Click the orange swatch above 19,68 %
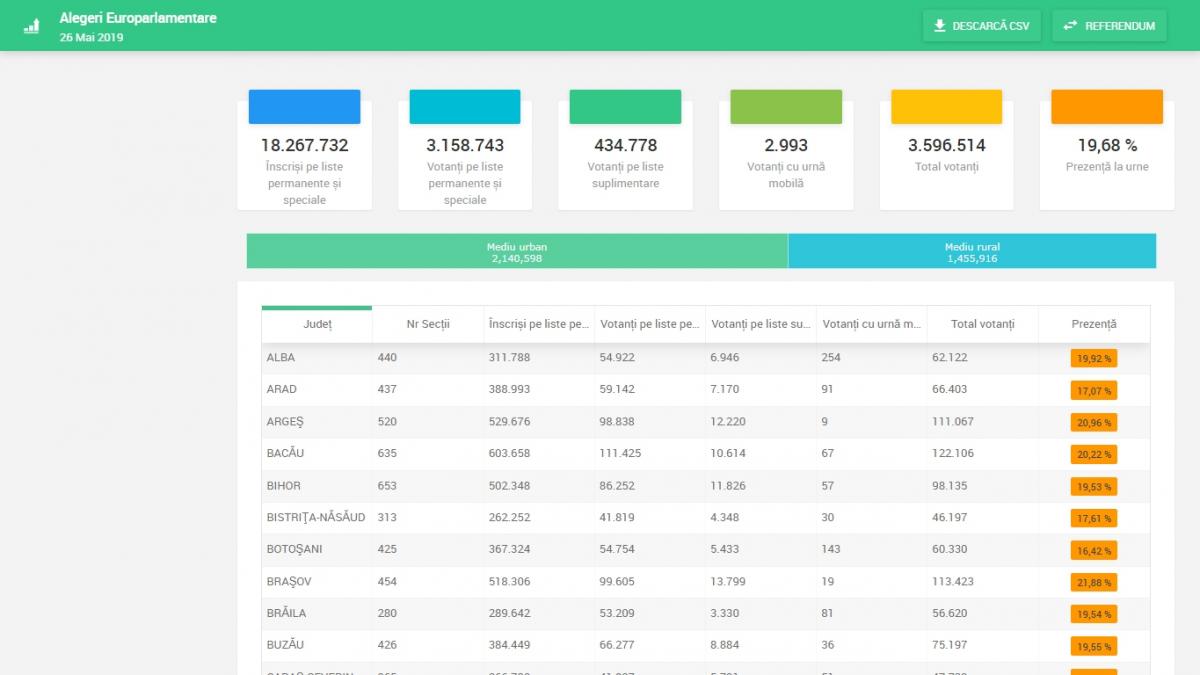This screenshot has height=675, width=1200. point(1107,107)
